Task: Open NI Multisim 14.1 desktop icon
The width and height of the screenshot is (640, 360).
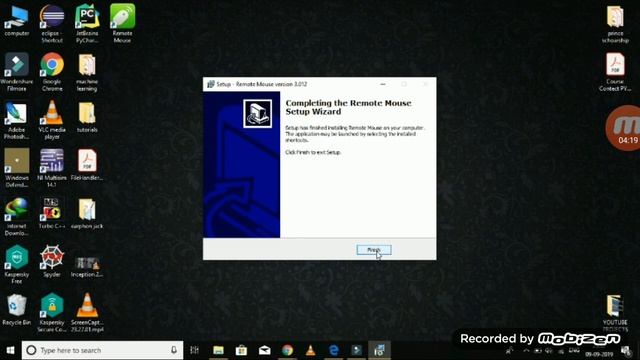Action: [52, 168]
